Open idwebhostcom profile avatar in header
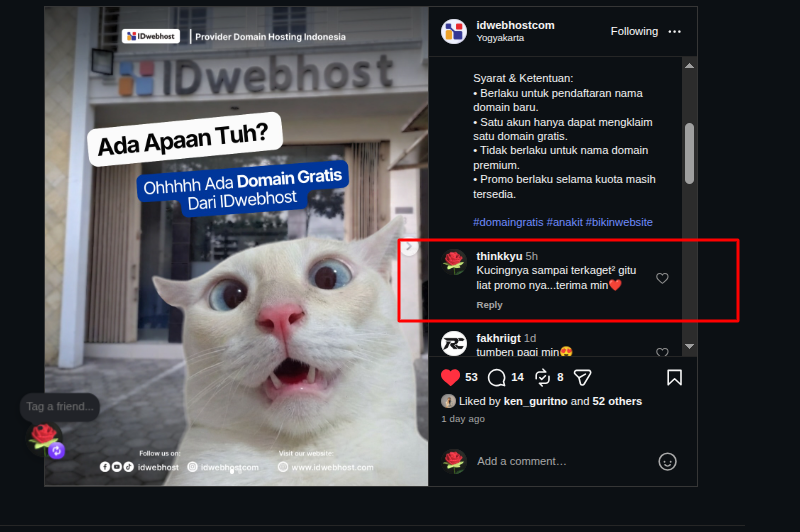The image size is (800, 532). click(454, 32)
